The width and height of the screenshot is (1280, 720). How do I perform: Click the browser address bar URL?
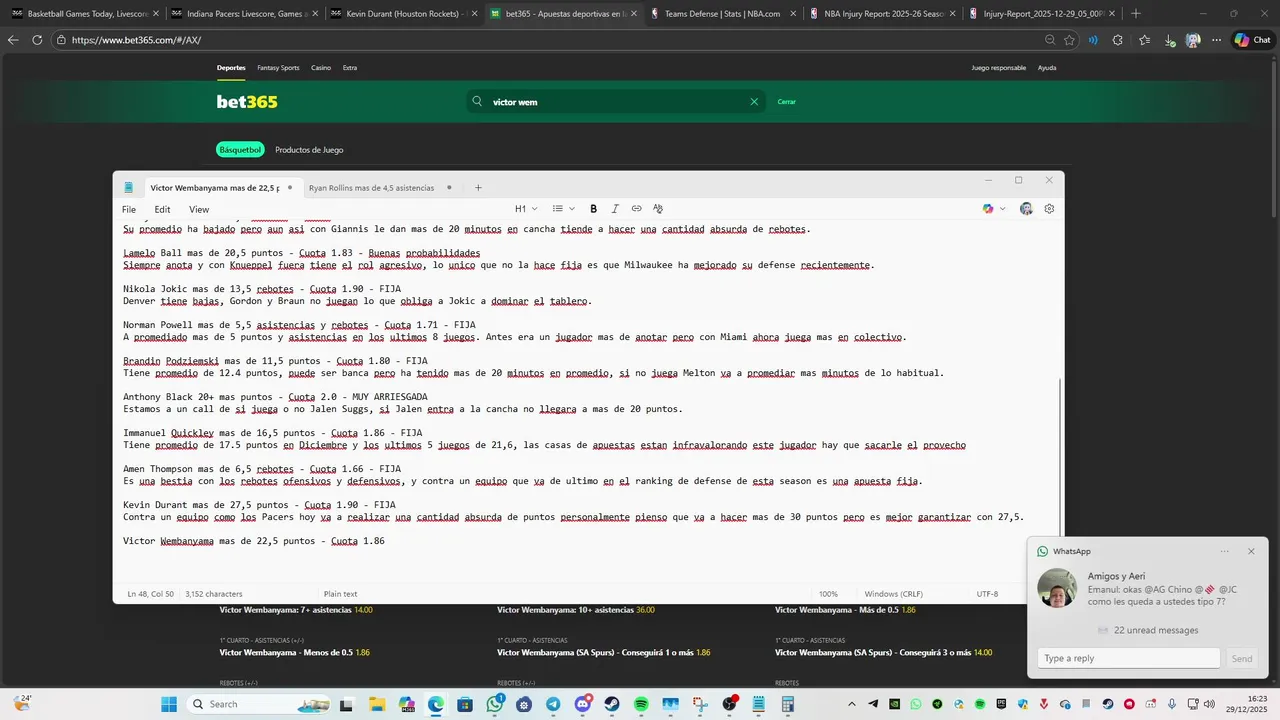[x=136, y=40]
